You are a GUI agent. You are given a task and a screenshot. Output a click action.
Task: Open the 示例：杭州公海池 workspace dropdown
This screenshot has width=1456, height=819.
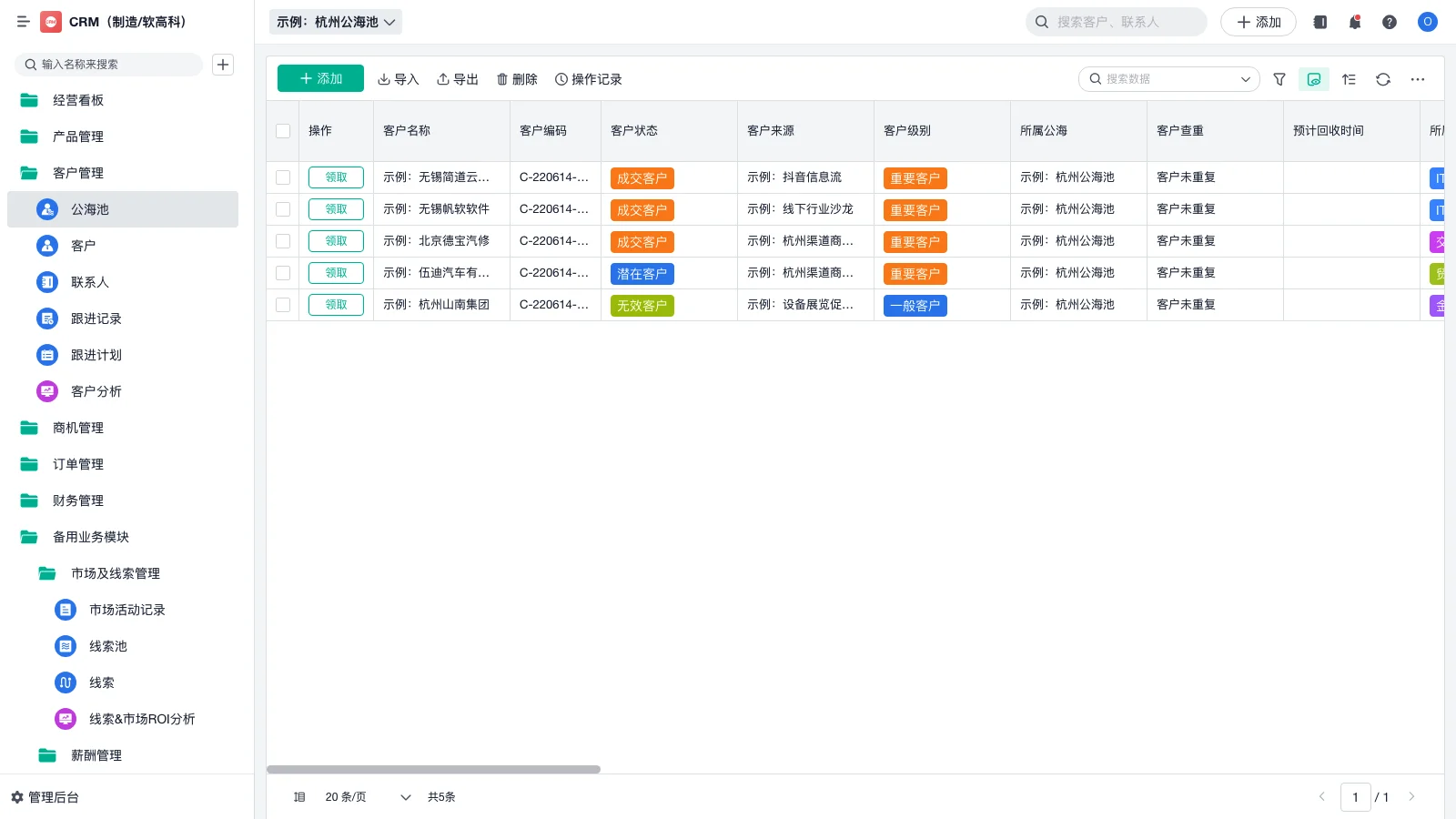pyautogui.click(x=335, y=22)
